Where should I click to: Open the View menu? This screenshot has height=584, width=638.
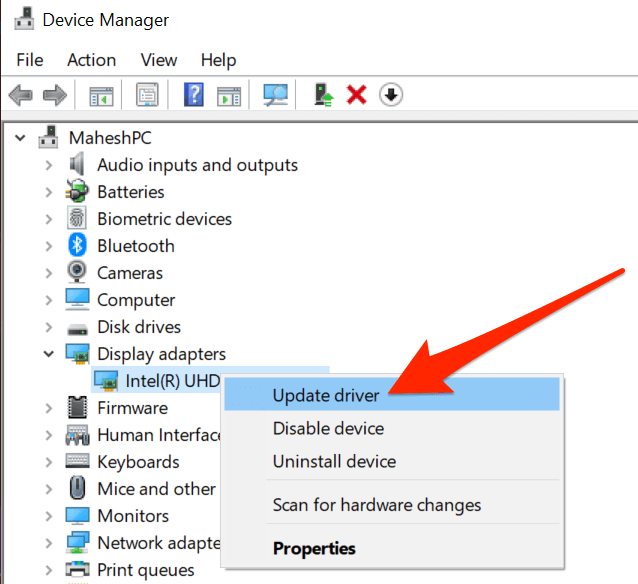(x=159, y=60)
